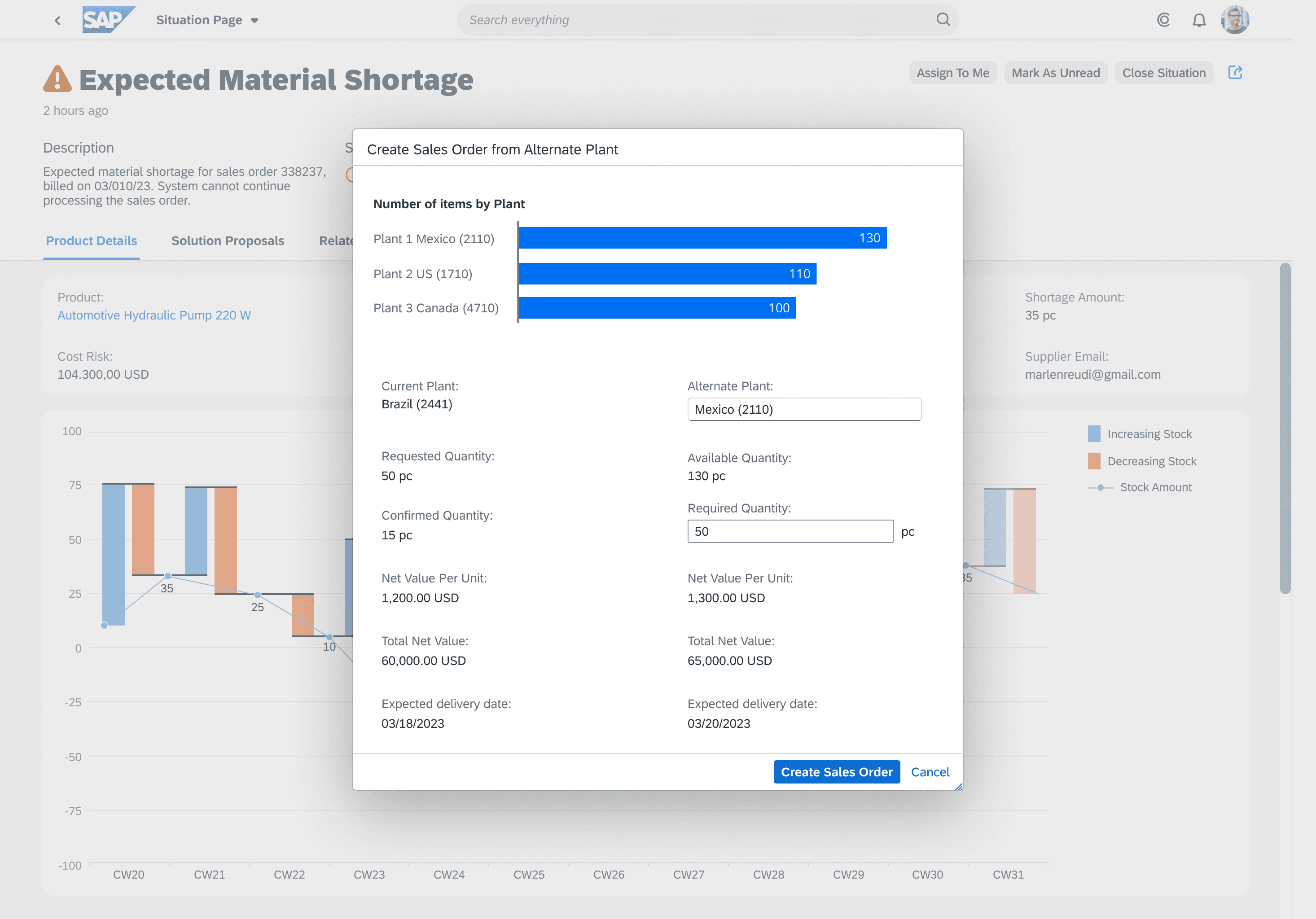Click the back navigation arrow
Image resolution: width=1316 pixels, height=919 pixels.
pyautogui.click(x=57, y=21)
